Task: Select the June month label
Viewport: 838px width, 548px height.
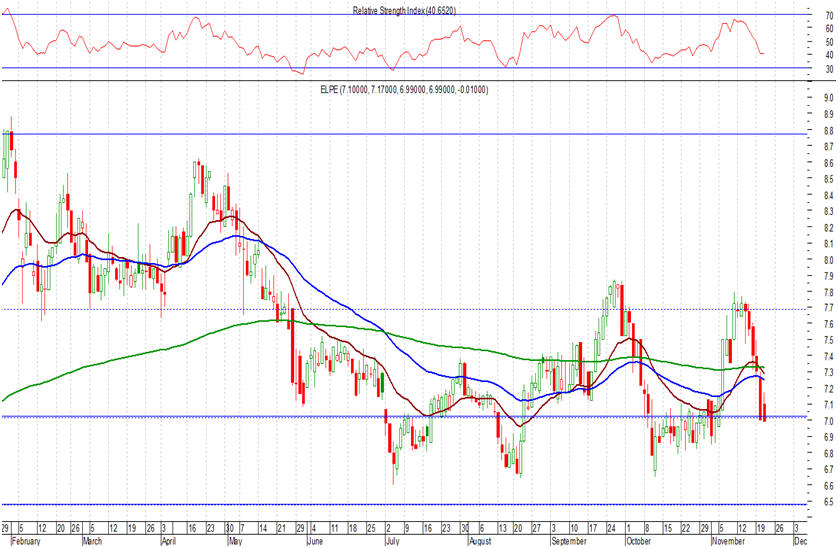Action: [315, 541]
